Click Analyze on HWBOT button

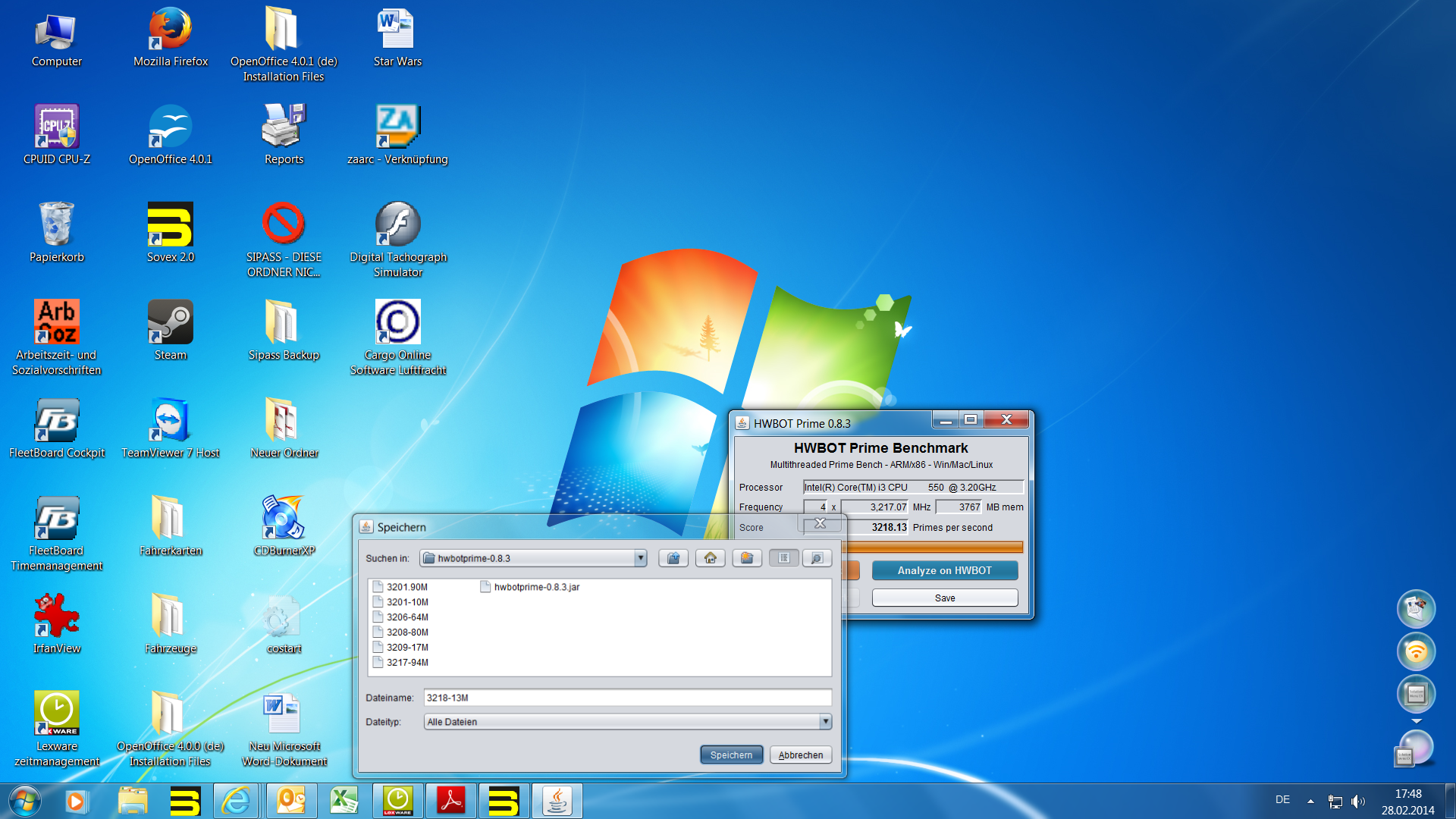point(944,570)
